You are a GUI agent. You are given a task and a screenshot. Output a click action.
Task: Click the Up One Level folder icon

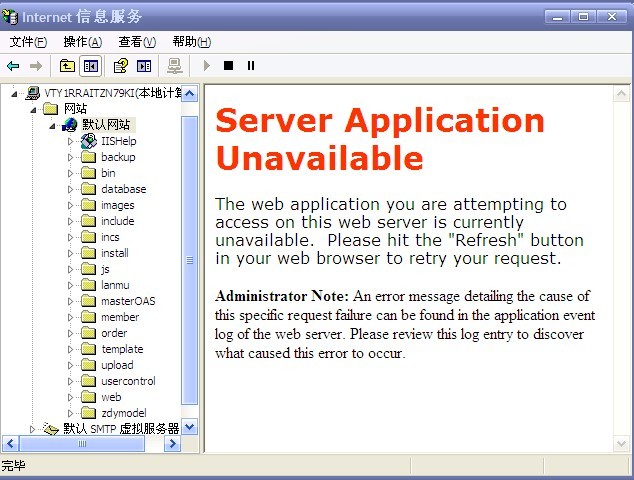coord(67,66)
